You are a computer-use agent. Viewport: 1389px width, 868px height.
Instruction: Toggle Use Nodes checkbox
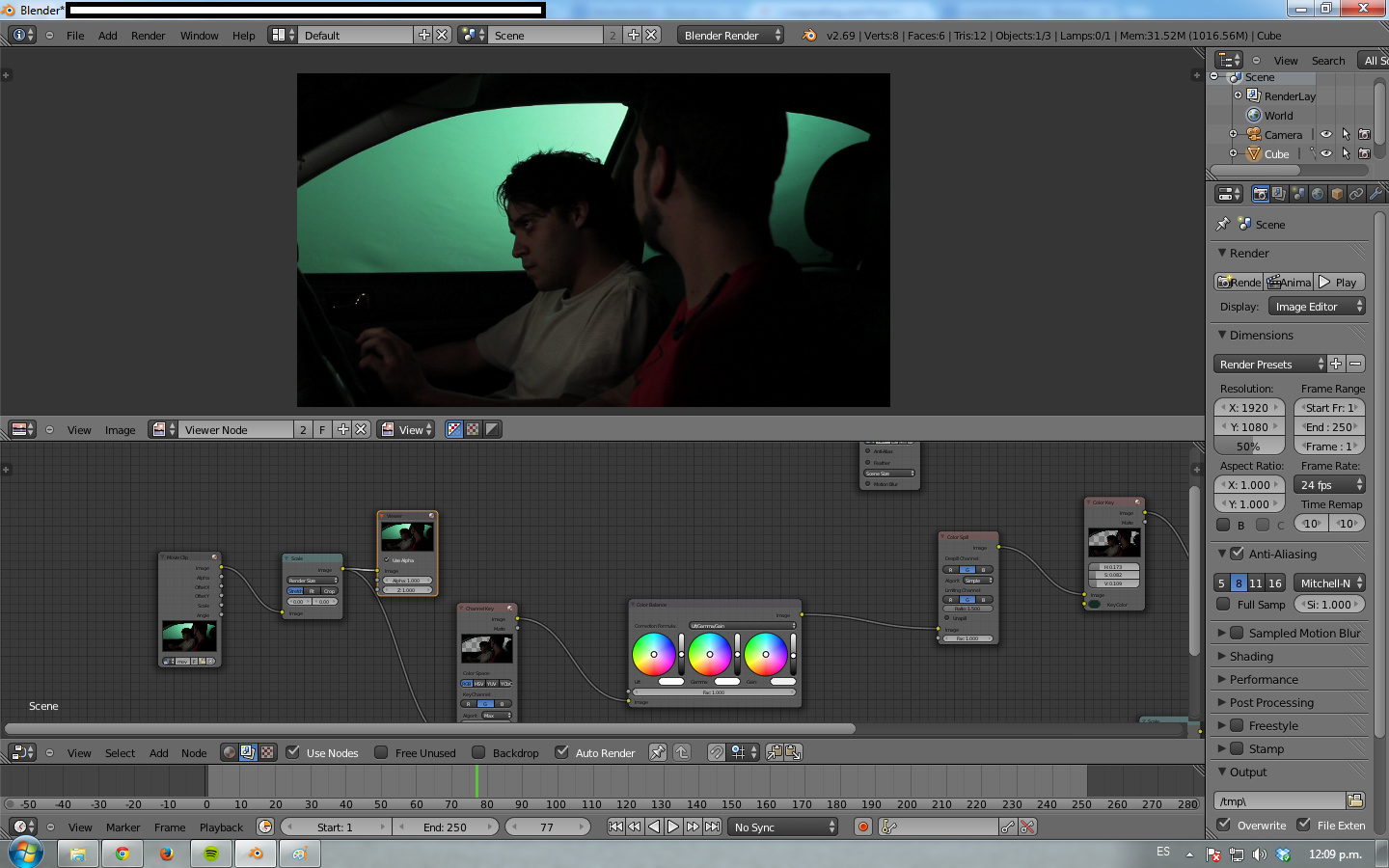click(x=293, y=752)
